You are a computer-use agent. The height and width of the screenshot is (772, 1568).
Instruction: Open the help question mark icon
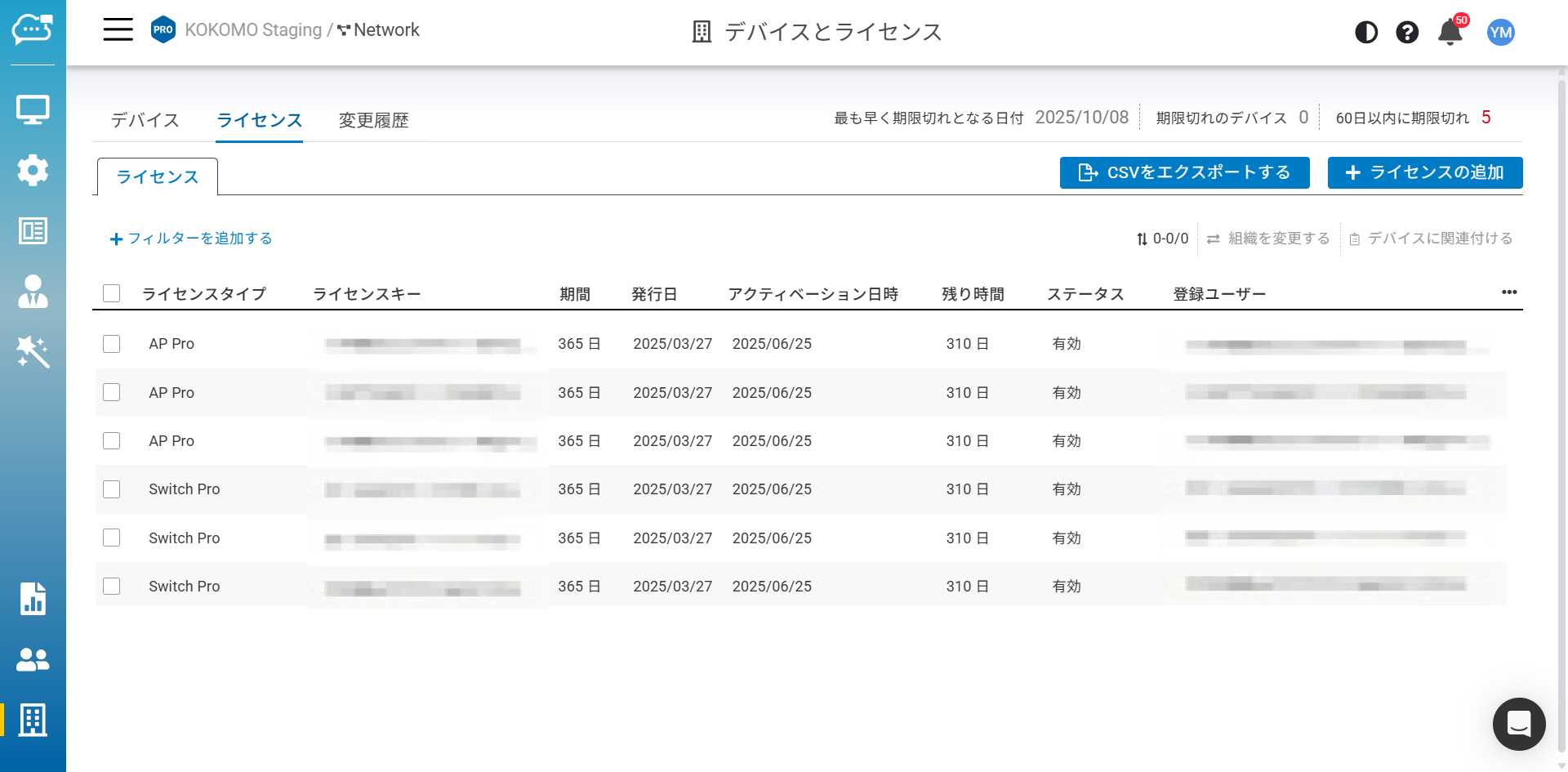click(x=1407, y=32)
